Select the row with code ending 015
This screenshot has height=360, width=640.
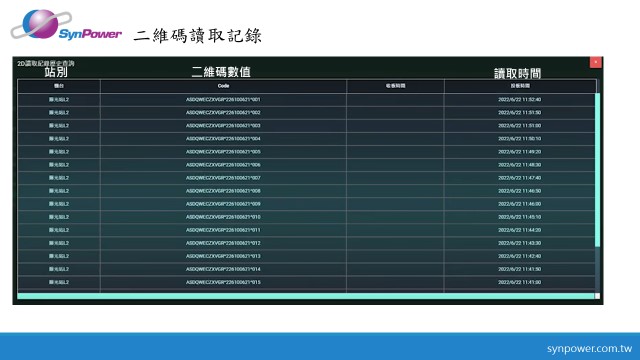tap(306, 282)
